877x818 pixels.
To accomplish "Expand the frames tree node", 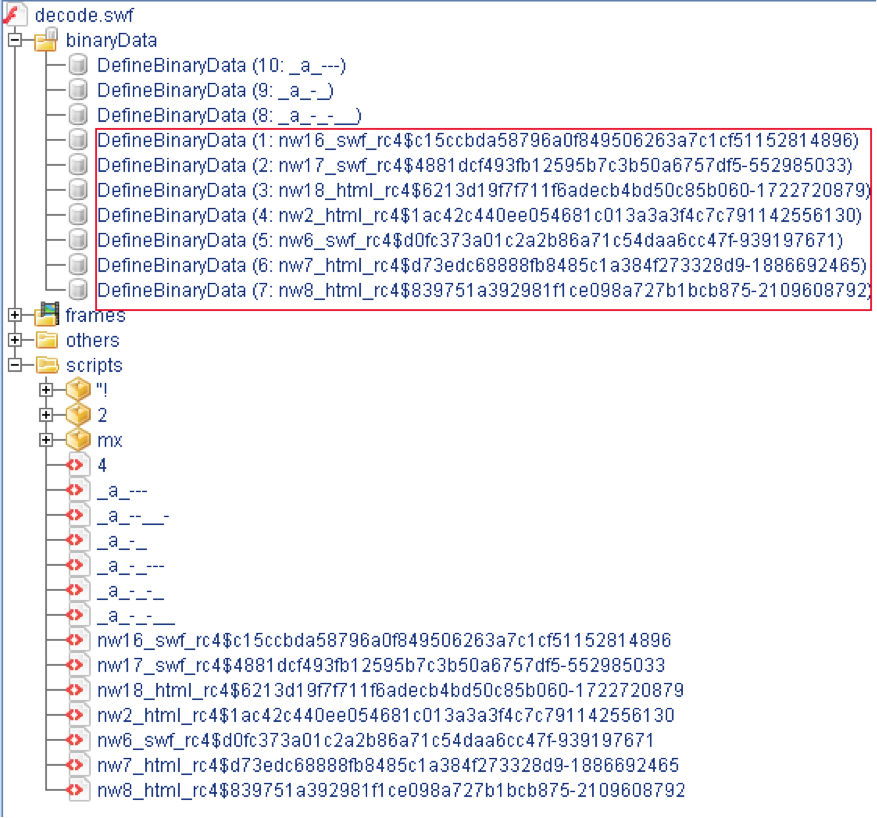I will click(15, 315).
